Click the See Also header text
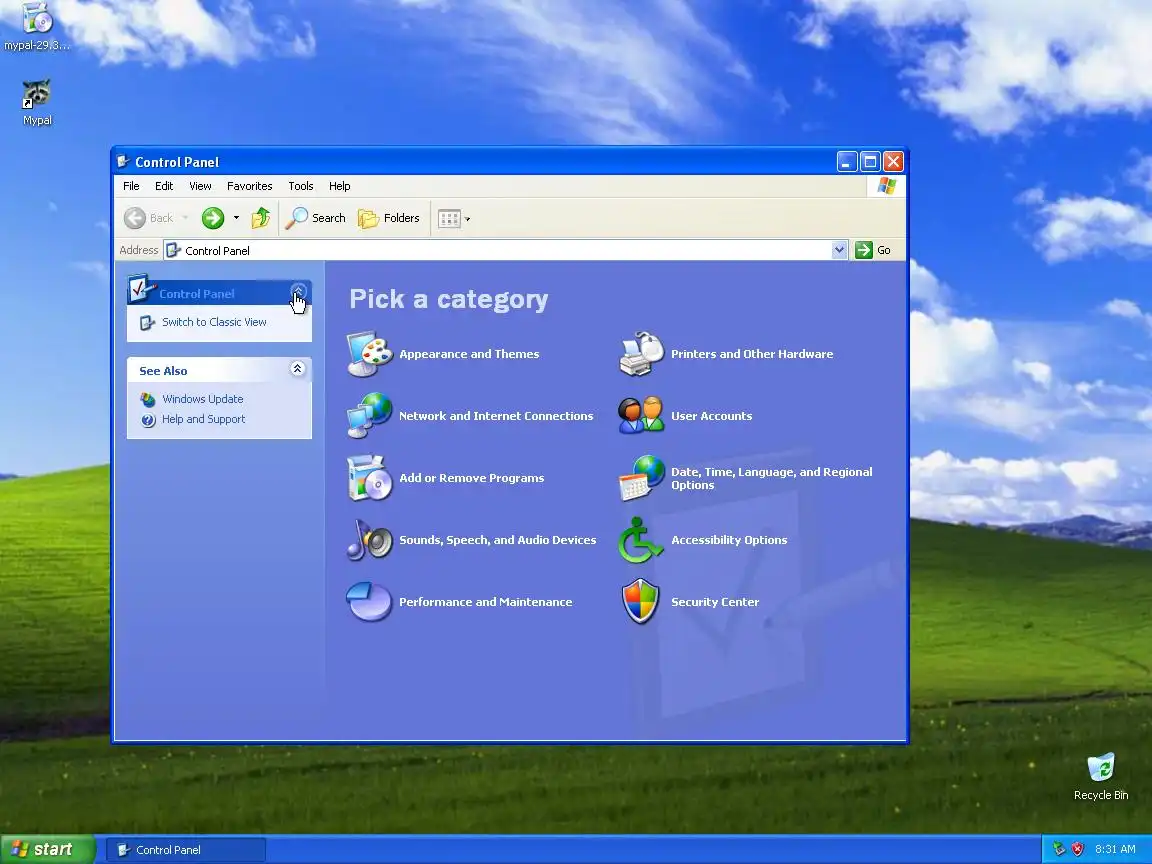1152x864 pixels. pos(163,371)
